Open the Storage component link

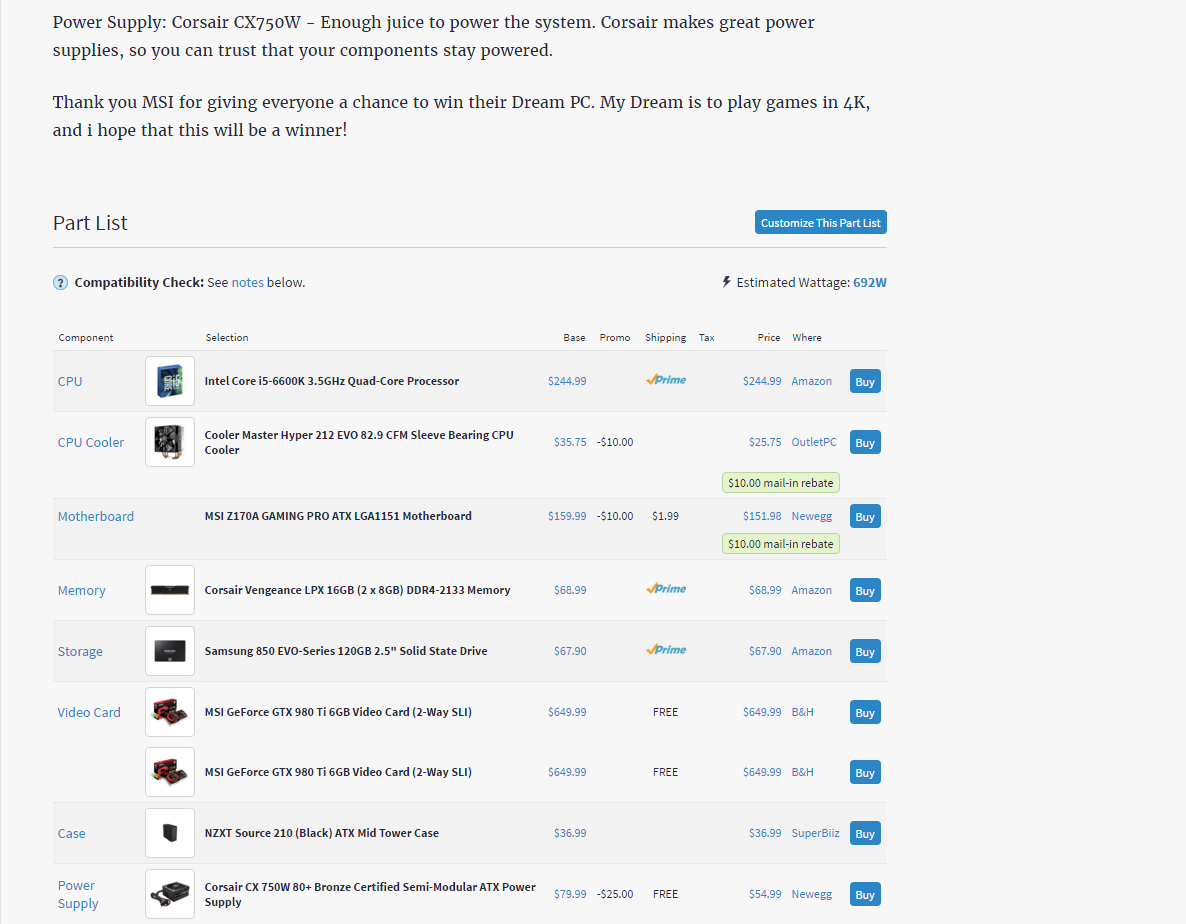click(80, 652)
